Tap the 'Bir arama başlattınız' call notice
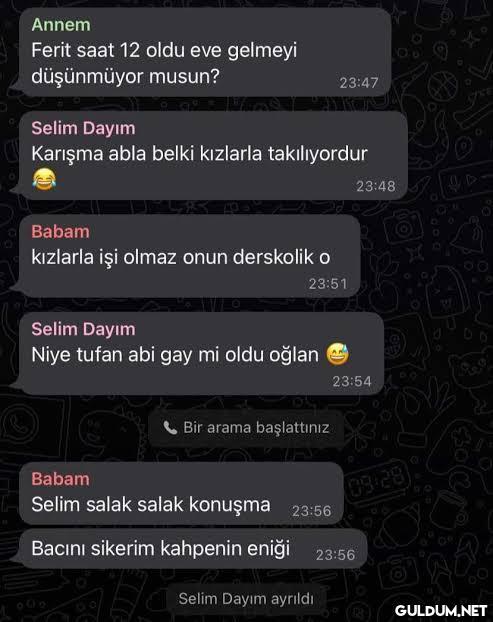This screenshot has width=493, height=622. [x=246, y=428]
